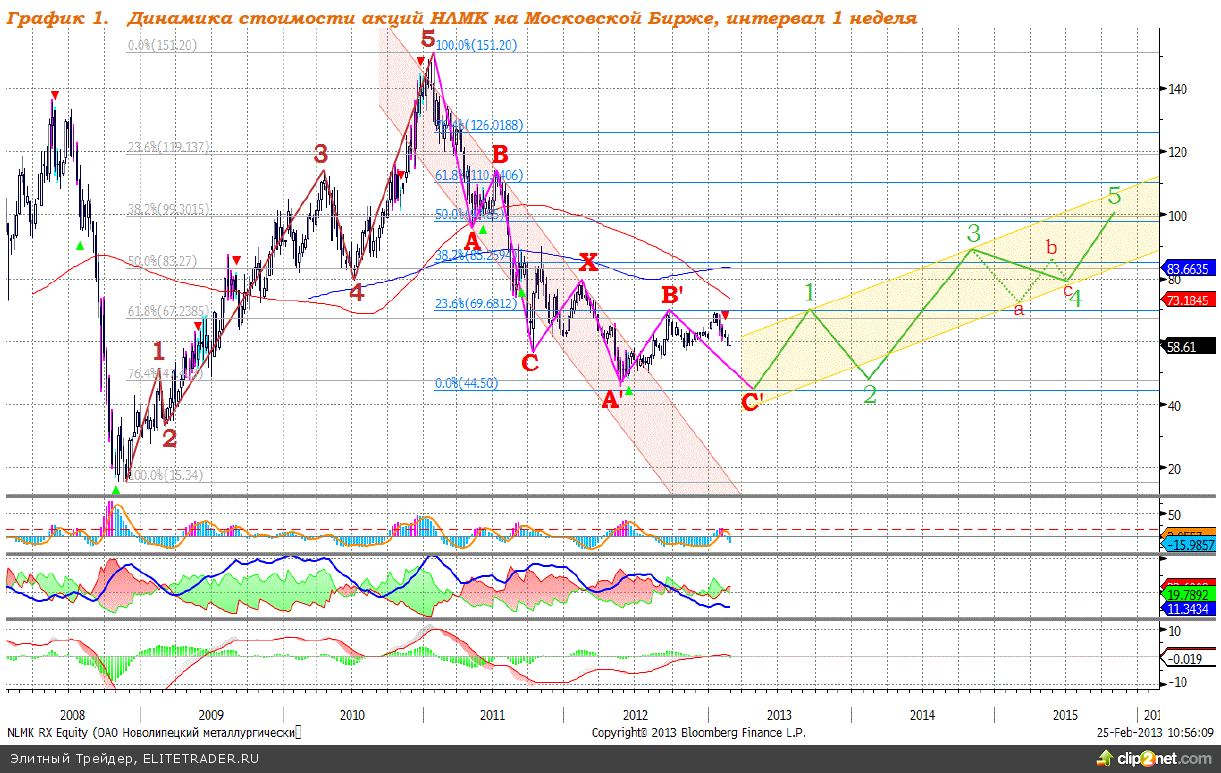Click the 0.0%(44.50) Fibonacci level label
1221x773 pixels.
tap(466, 383)
